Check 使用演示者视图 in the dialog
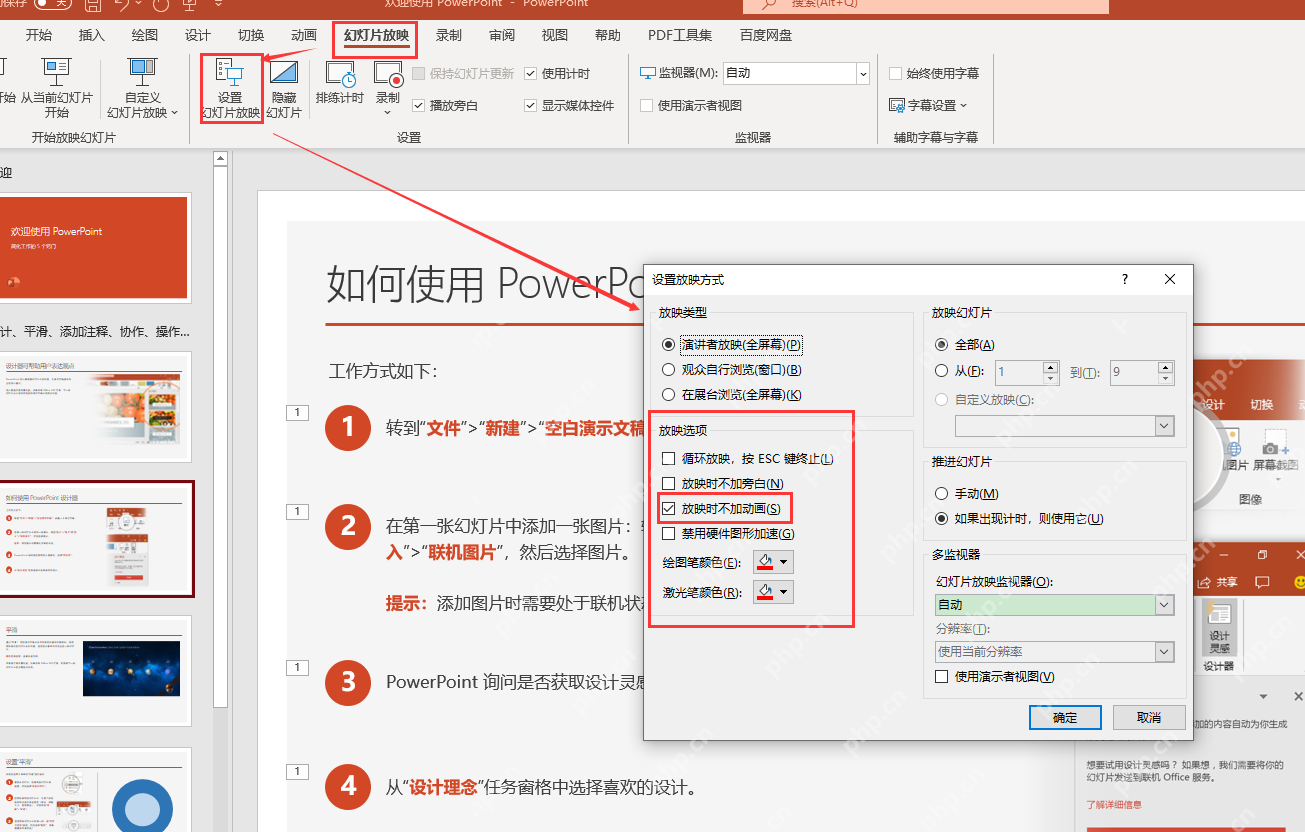This screenshot has width=1305, height=832. point(941,677)
